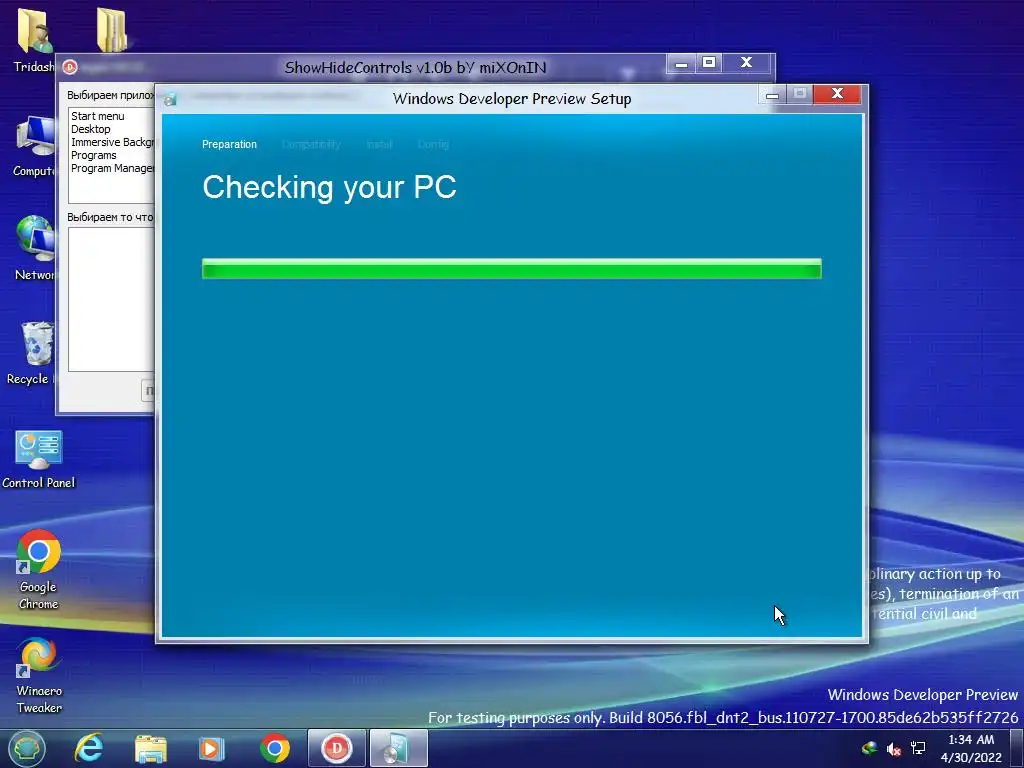Close the Windows Developer Preview Setup window
This screenshot has height=768, width=1024.
pos(838,94)
